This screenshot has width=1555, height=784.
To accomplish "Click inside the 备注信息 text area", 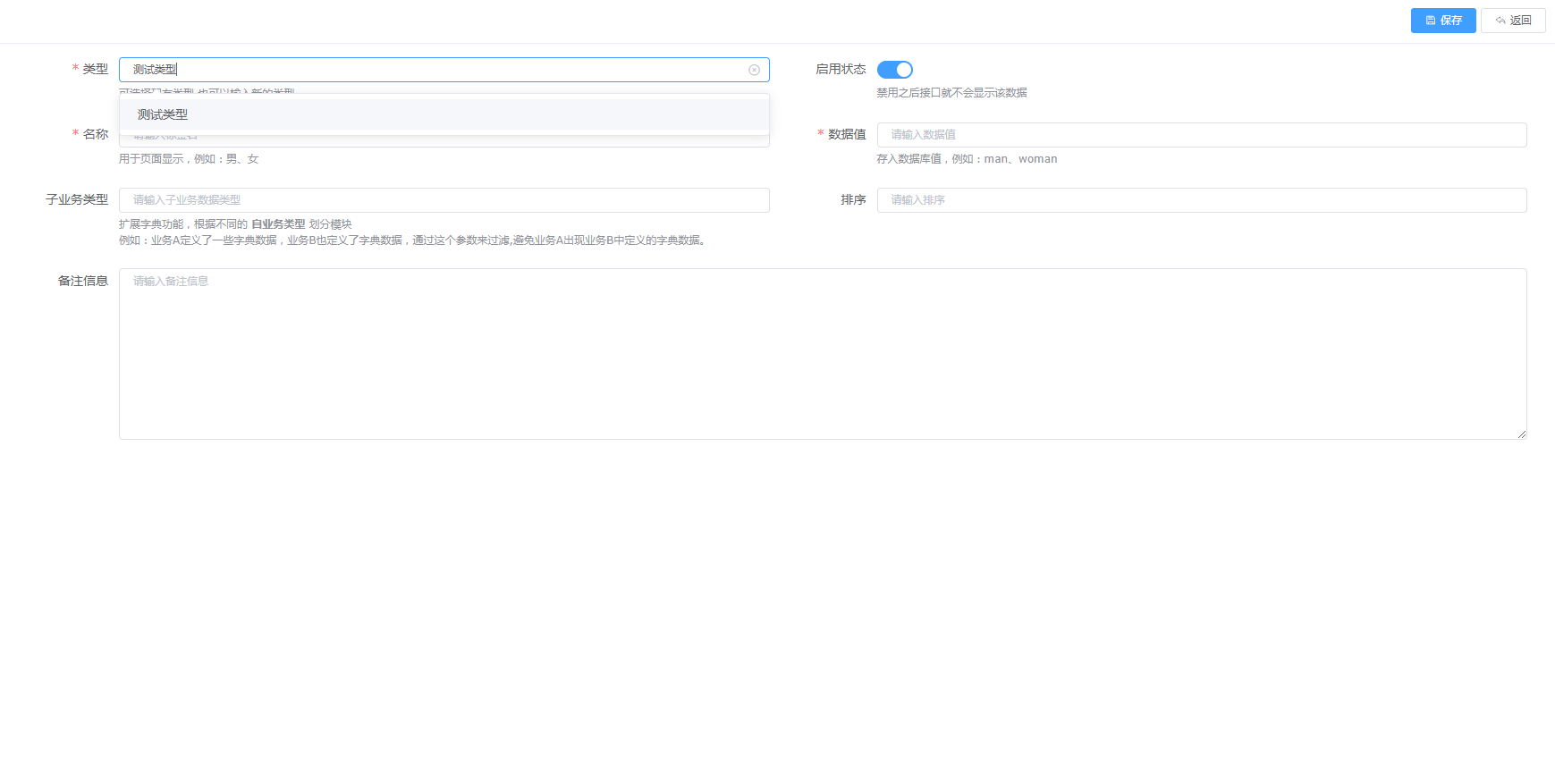I will (822, 353).
